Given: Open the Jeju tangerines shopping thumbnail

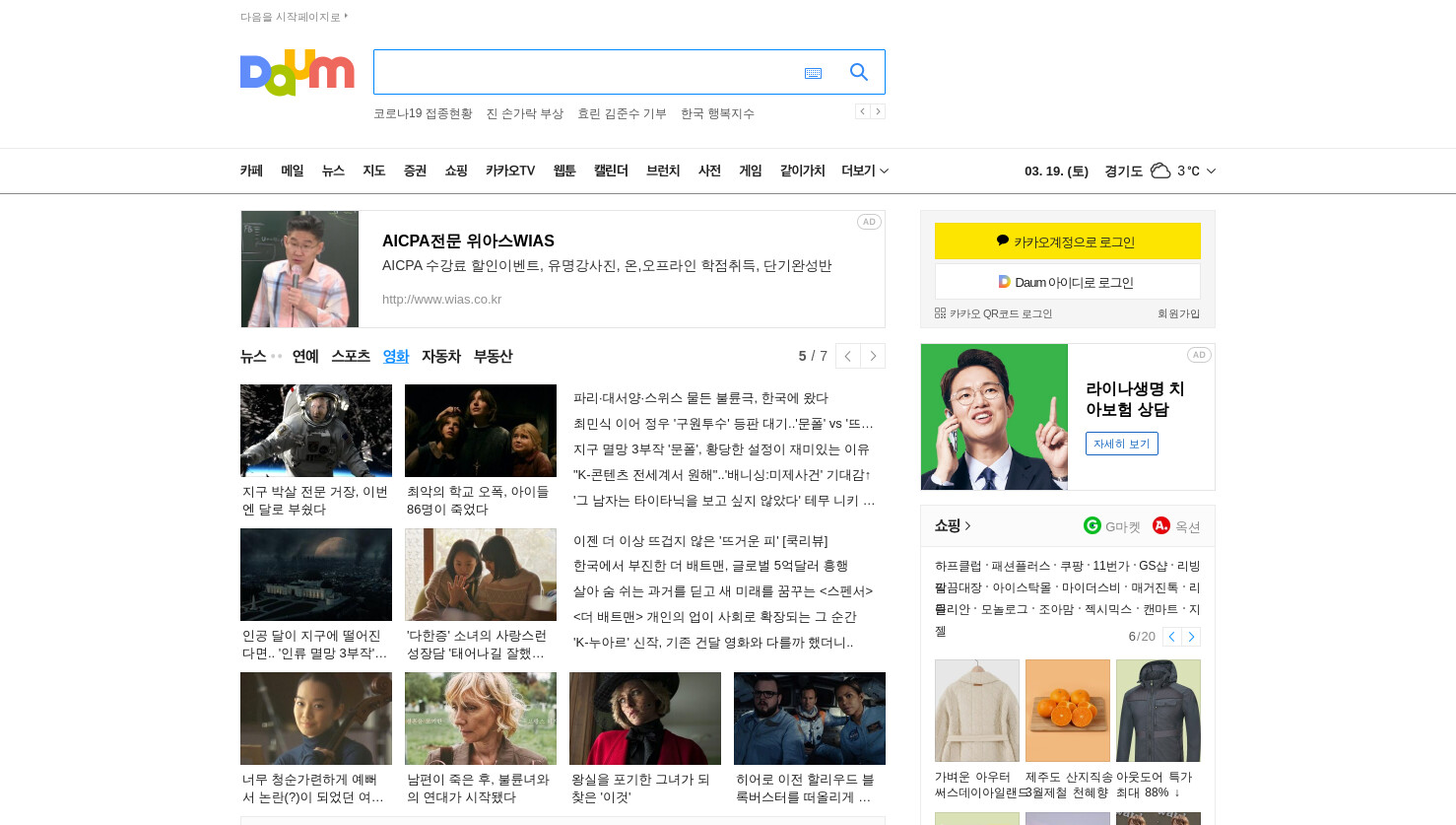Looking at the screenshot, I should tap(1068, 711).
